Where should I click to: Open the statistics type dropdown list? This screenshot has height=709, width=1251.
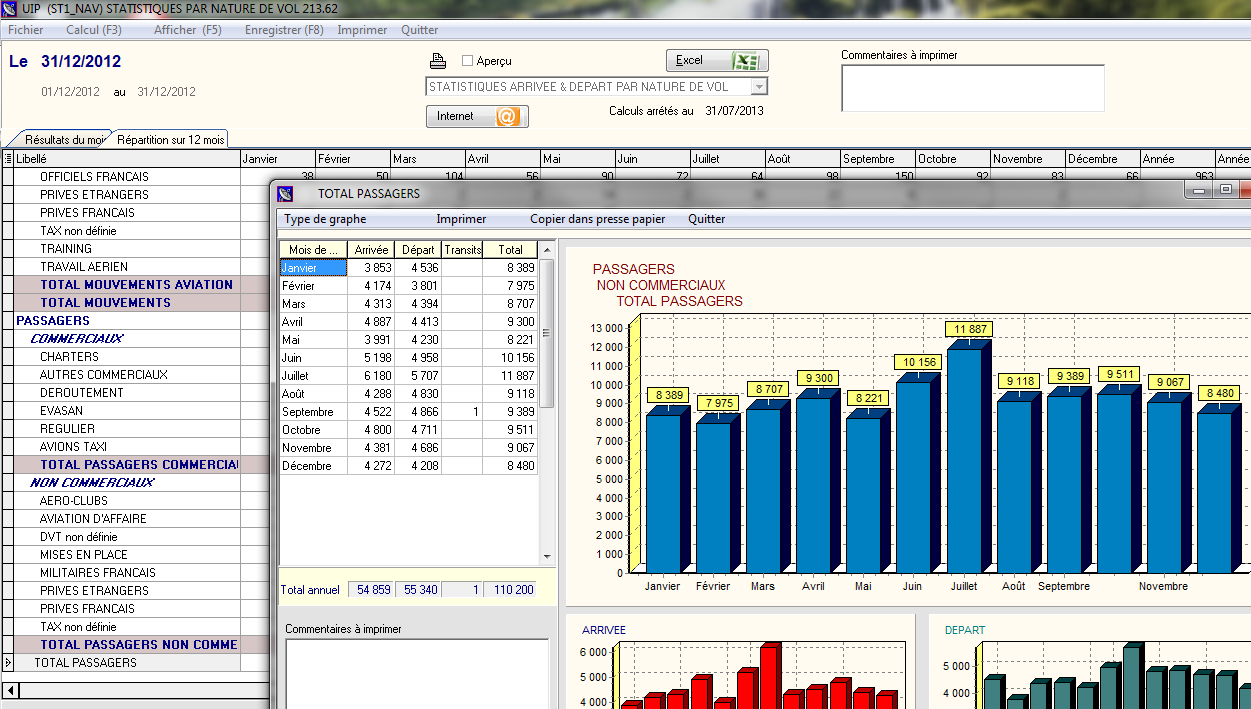coord(759,87)
